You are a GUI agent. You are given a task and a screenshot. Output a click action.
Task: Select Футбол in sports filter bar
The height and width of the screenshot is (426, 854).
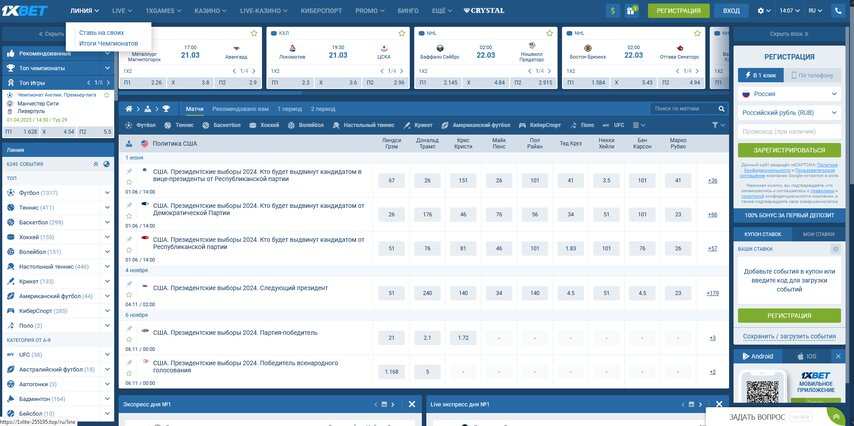[x=141, y=125]
